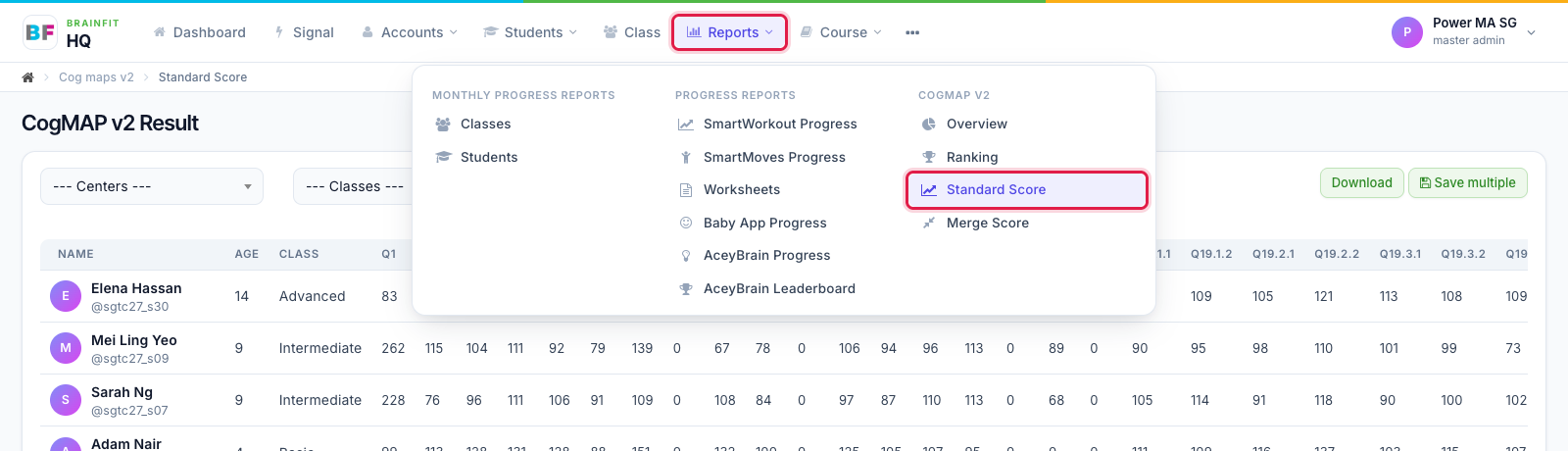Click Adam Nair's name
The height and width of the screenshot is (451, 1568).
(126, 444)
